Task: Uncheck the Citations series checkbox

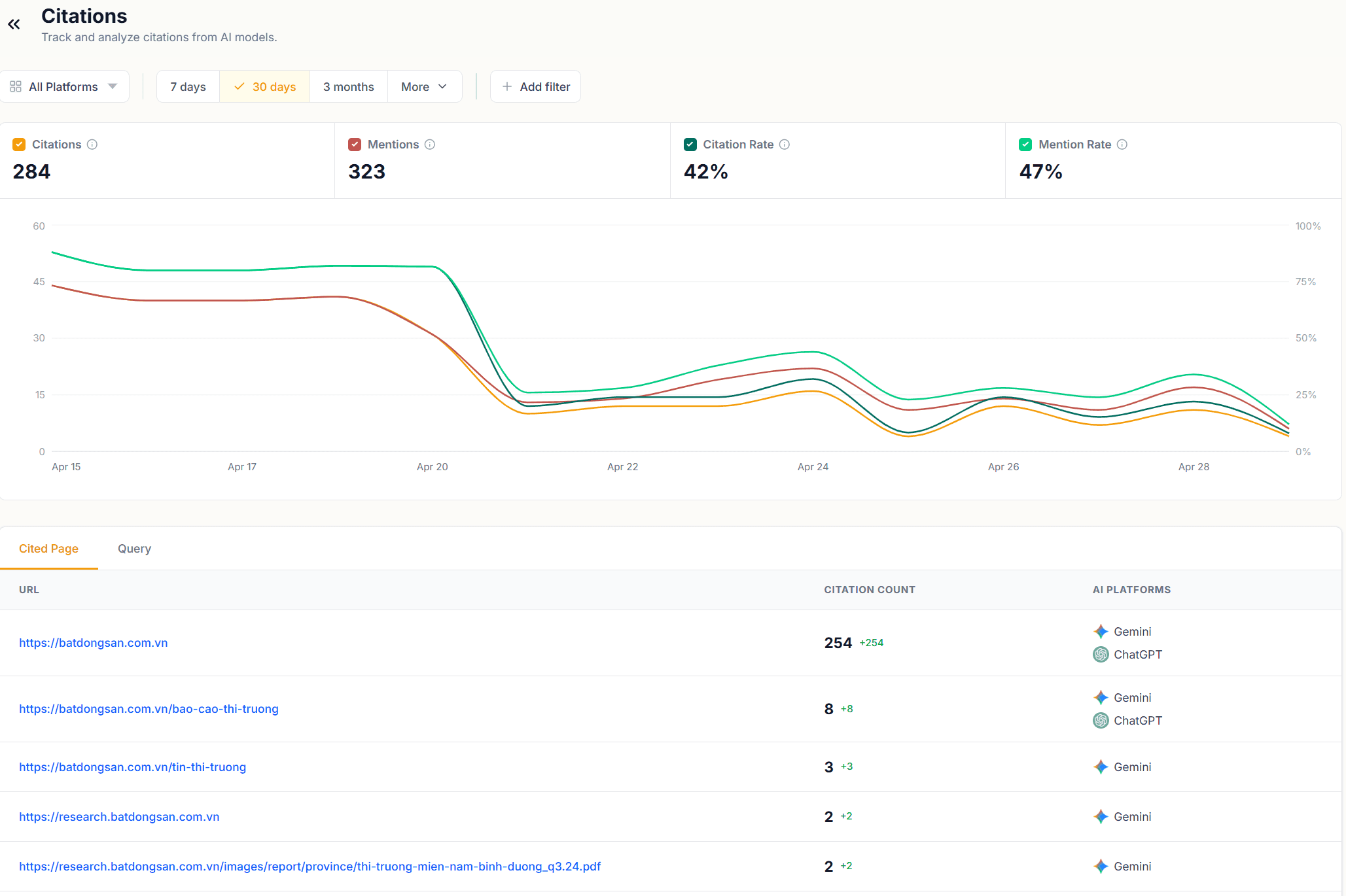Action: tap(19, 145)
